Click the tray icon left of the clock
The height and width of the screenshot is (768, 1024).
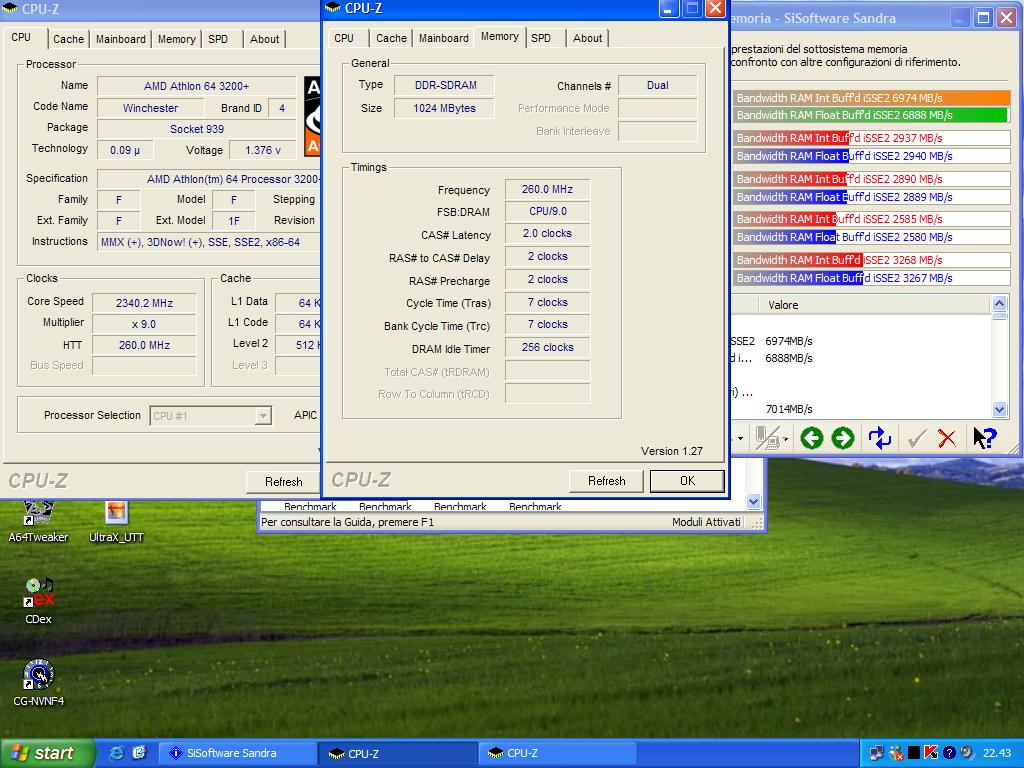pos(967,753)
